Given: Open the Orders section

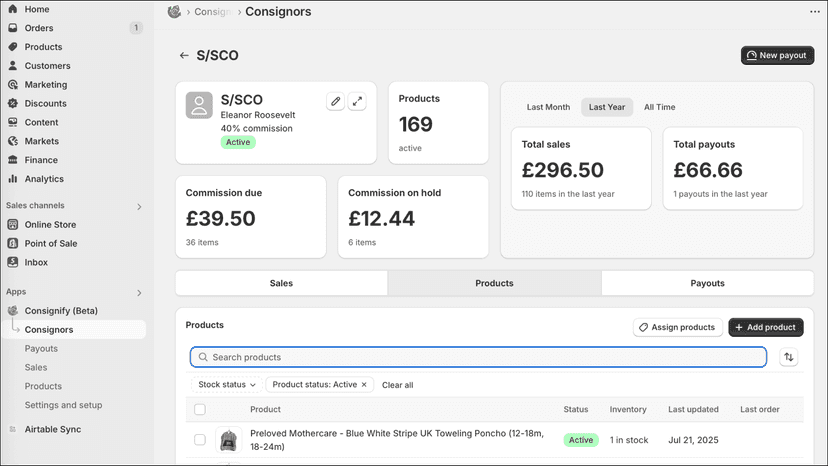Looking at the screenshot, I should click(x=39, y=28).
